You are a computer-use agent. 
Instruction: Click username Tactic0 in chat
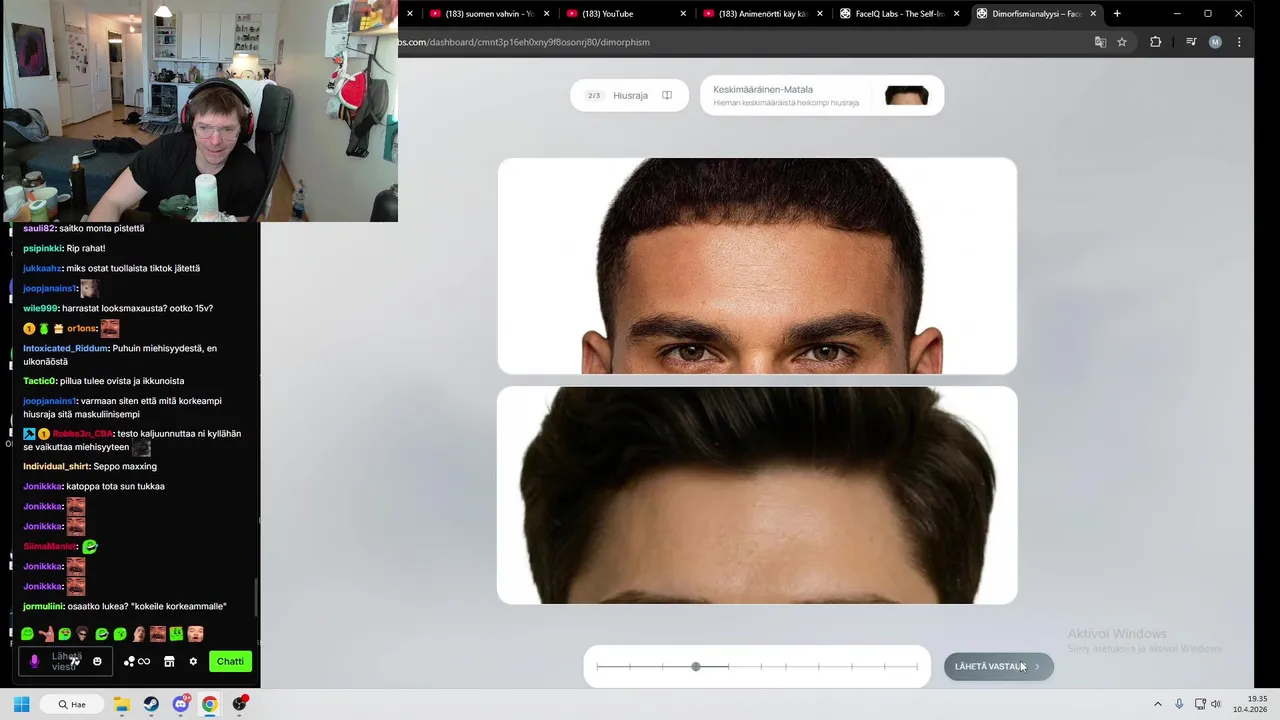tap(39, 381)
